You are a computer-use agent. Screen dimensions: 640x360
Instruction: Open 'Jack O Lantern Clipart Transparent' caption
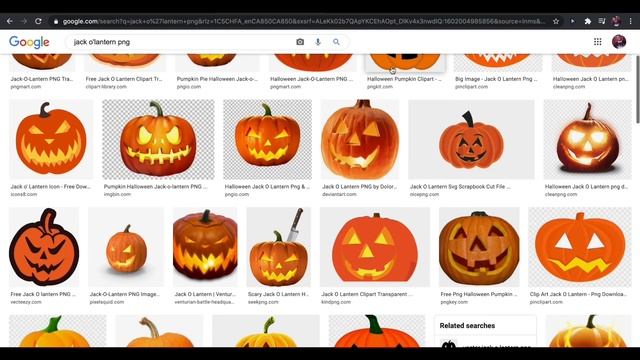tap(367, 294)
